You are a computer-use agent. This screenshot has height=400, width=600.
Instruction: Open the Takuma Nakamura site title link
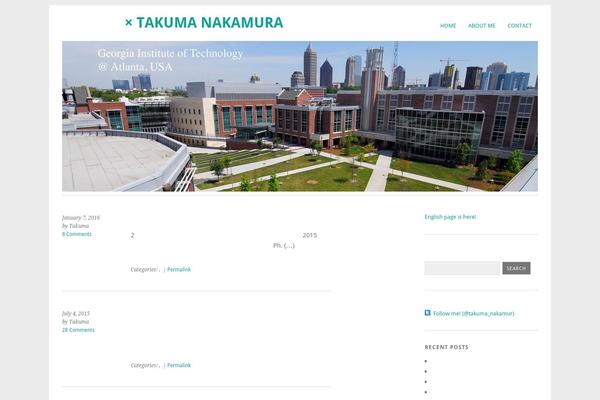pyautogui.click(x=204, y=23)
